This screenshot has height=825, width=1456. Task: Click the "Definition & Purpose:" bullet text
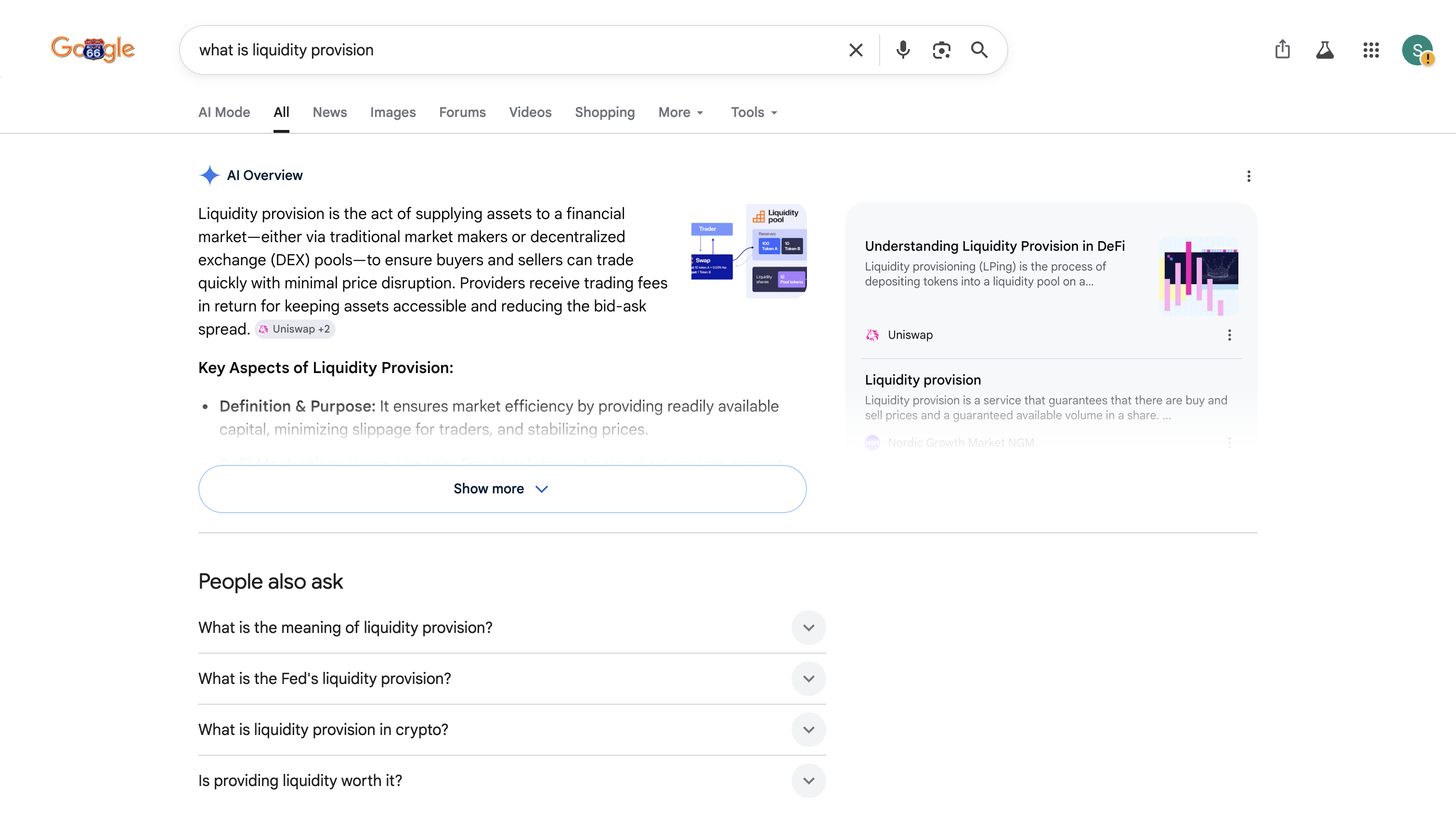click(x=298, y=406)
